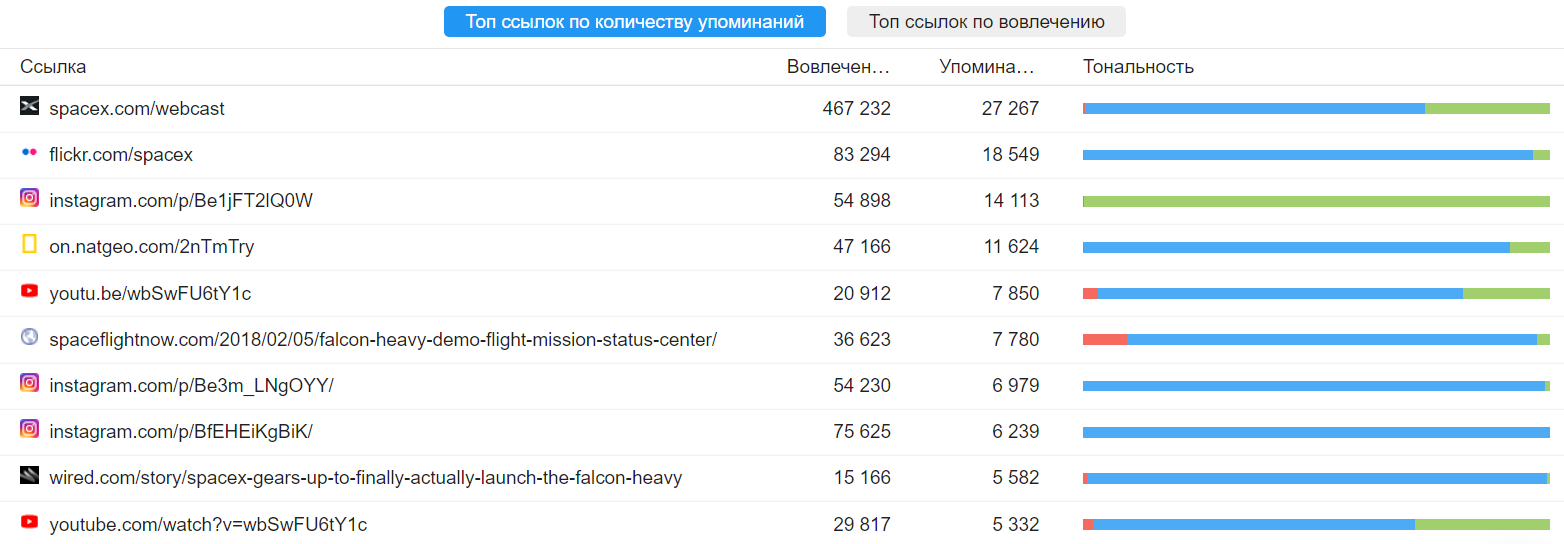Switch to Топ ссылок по вовлечению tab

coord(986,21)
